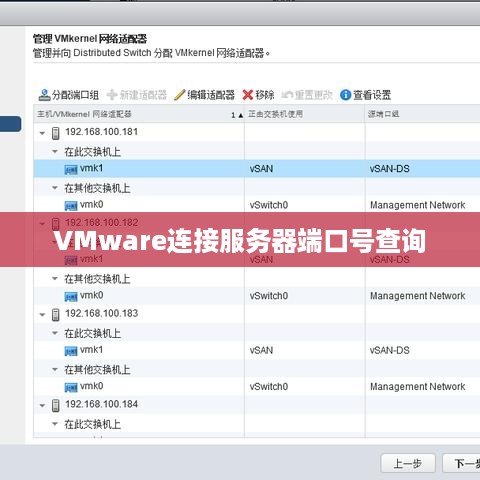
Task: Select vmk1 row text under 192.168.100.183
Action: [x=91, y=350]
